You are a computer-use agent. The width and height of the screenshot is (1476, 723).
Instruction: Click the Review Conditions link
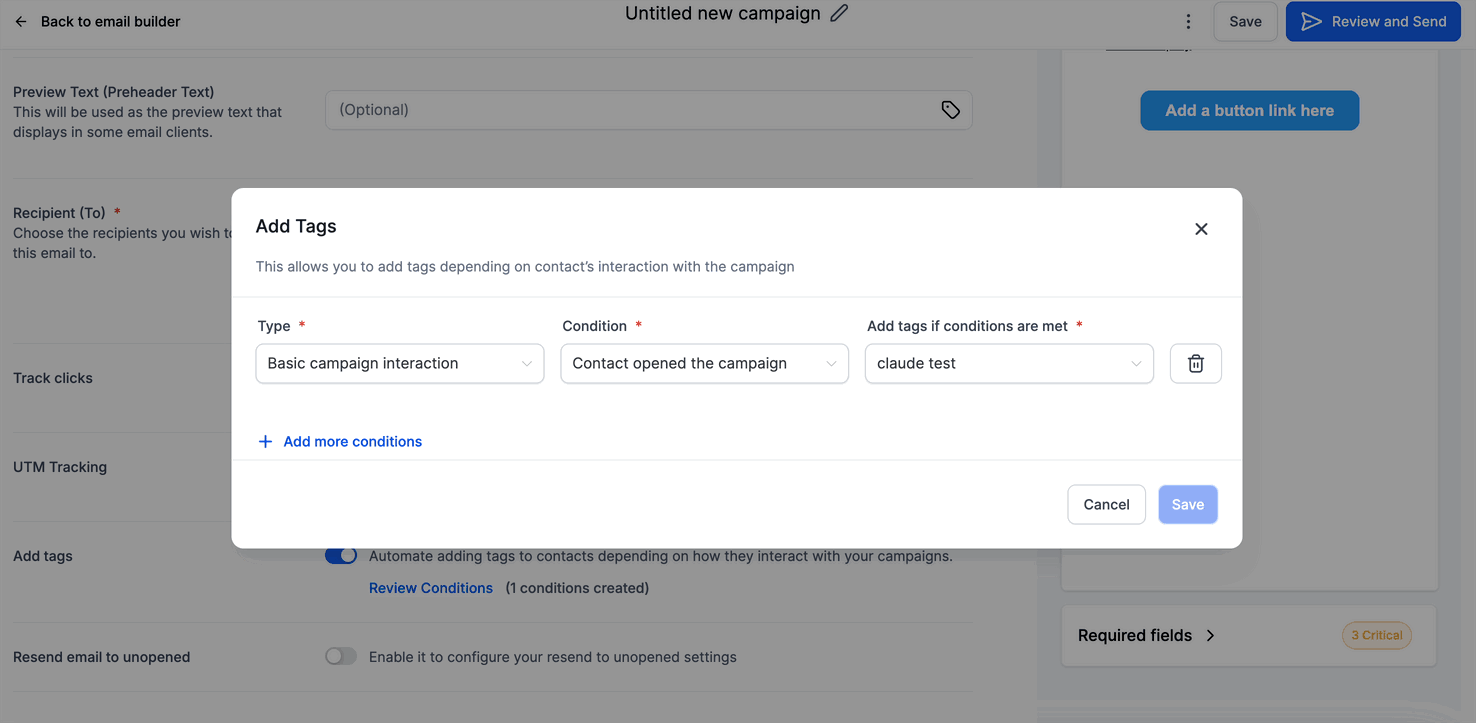[x=431, y=588]
